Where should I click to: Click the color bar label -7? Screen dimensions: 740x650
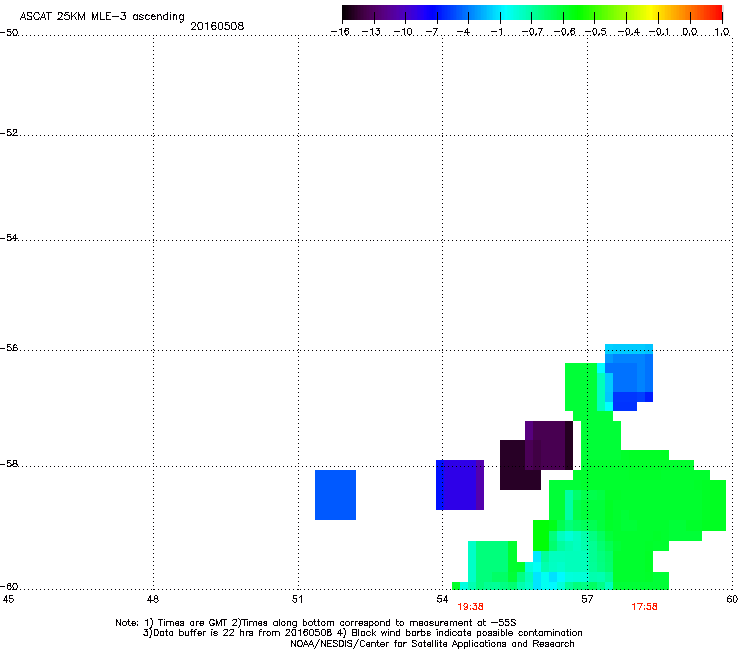click(x=431, y=32)
